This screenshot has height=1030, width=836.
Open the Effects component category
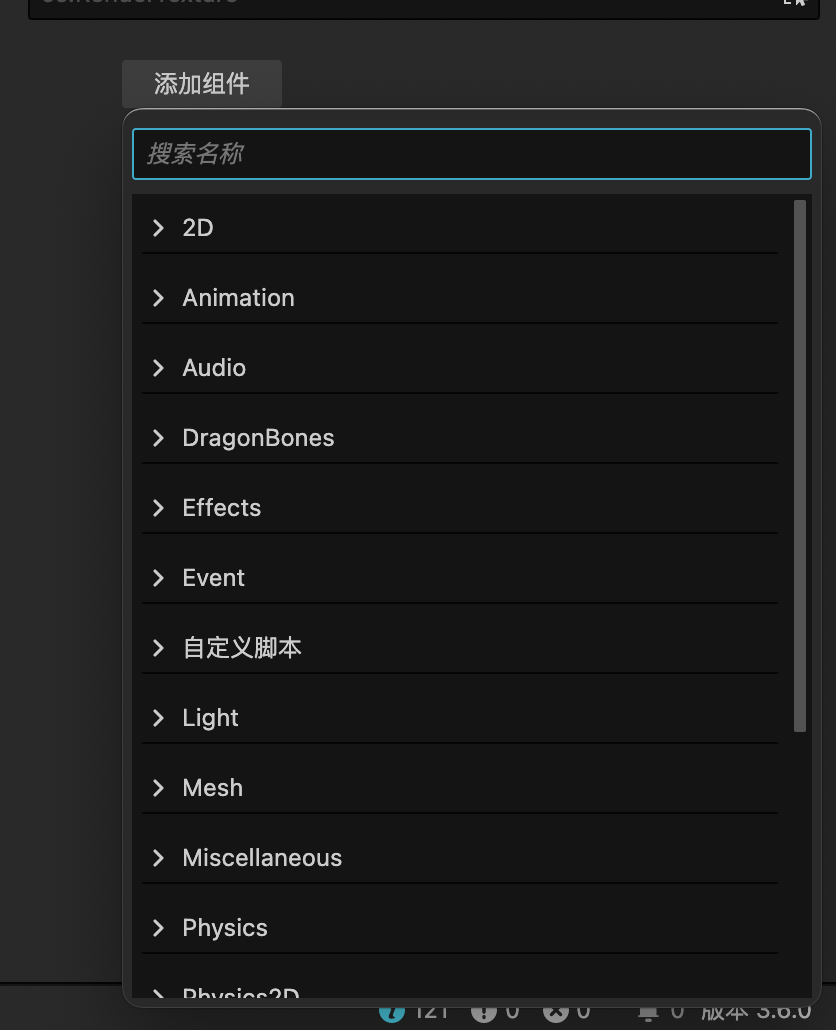(x=221, y=508)
